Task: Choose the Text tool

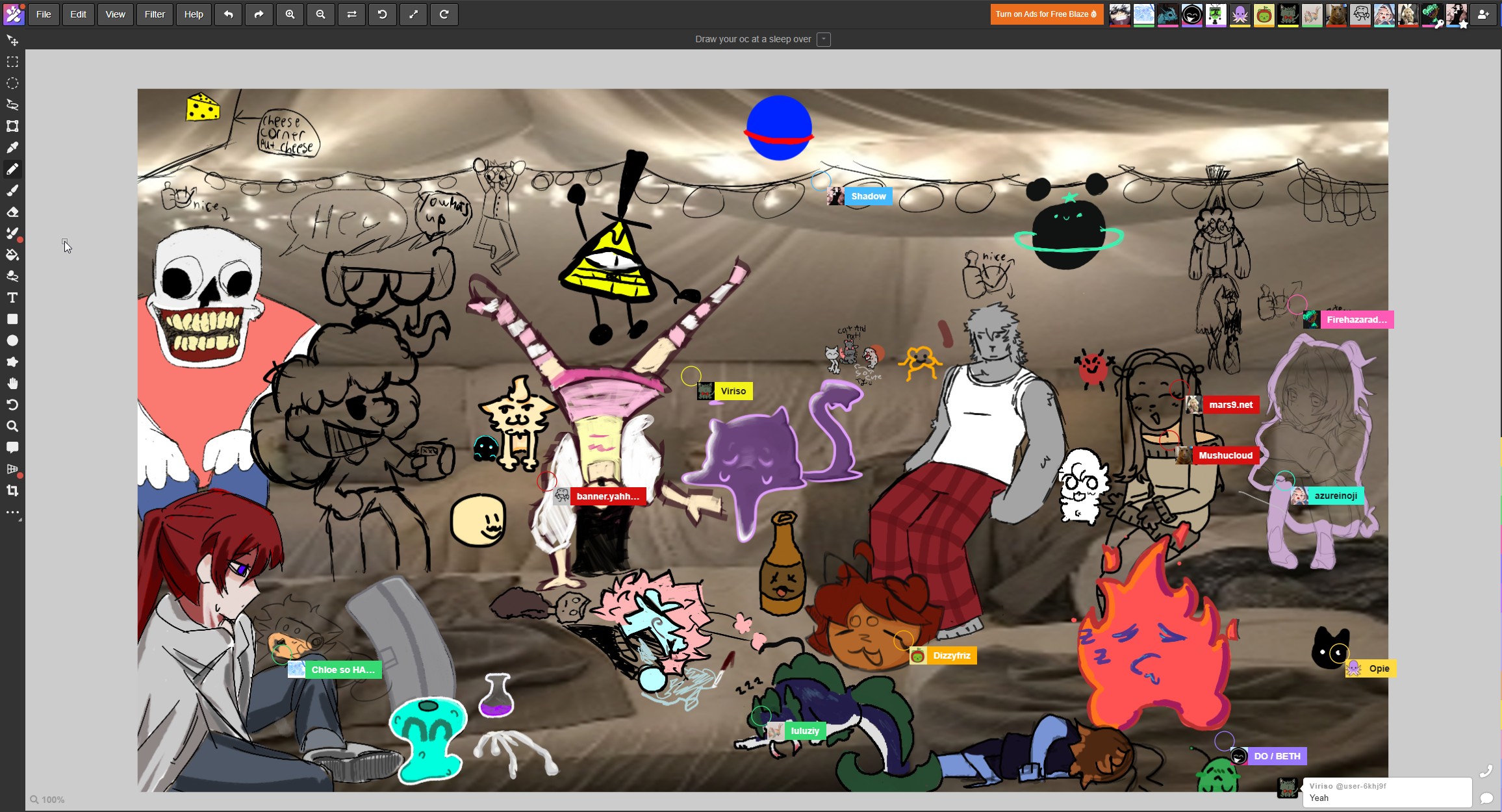Action: (x=12, y=298)
